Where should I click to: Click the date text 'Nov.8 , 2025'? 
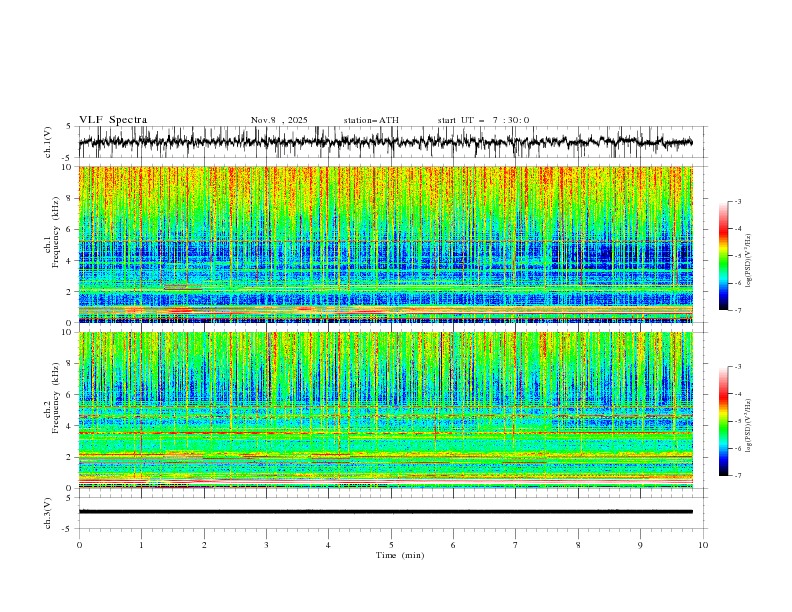tap(279, 120)
